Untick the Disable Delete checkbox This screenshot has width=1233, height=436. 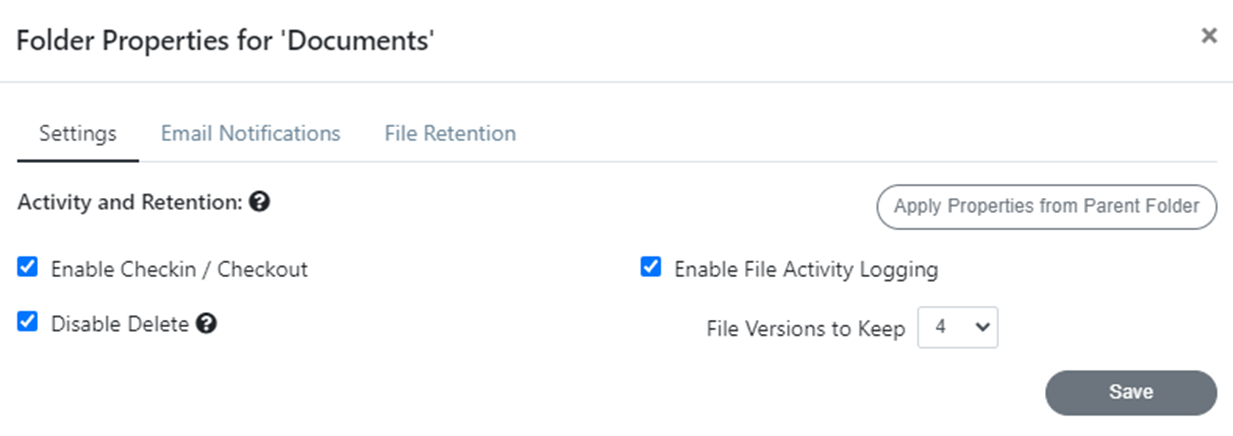point(28,322)
